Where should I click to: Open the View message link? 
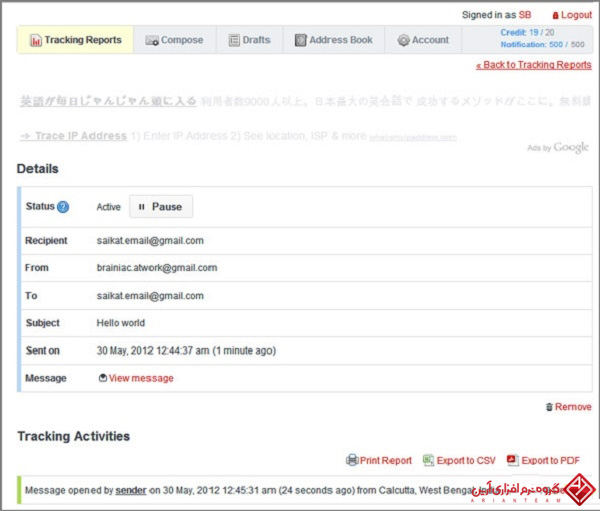coord(141,378)
